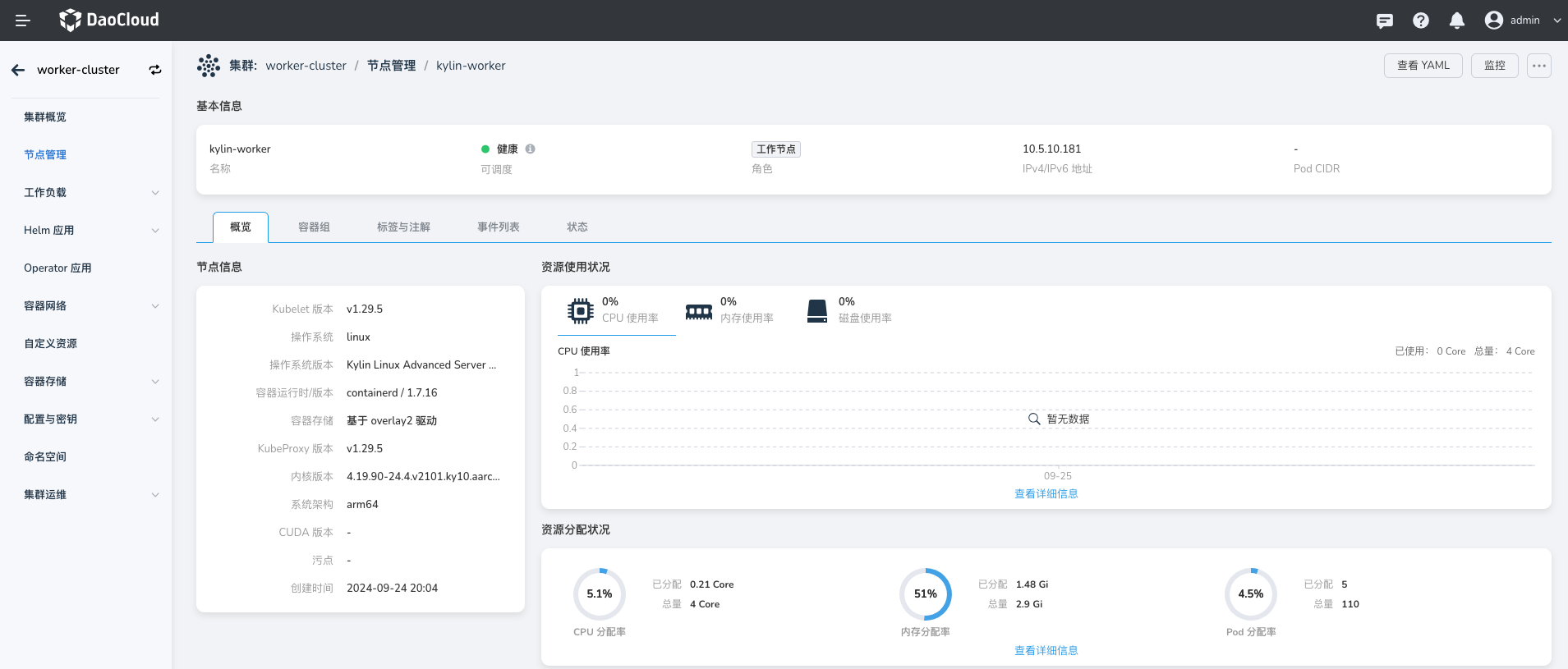
Task: Click the back arrow beside worker-cluster
Action: (18, 70)
